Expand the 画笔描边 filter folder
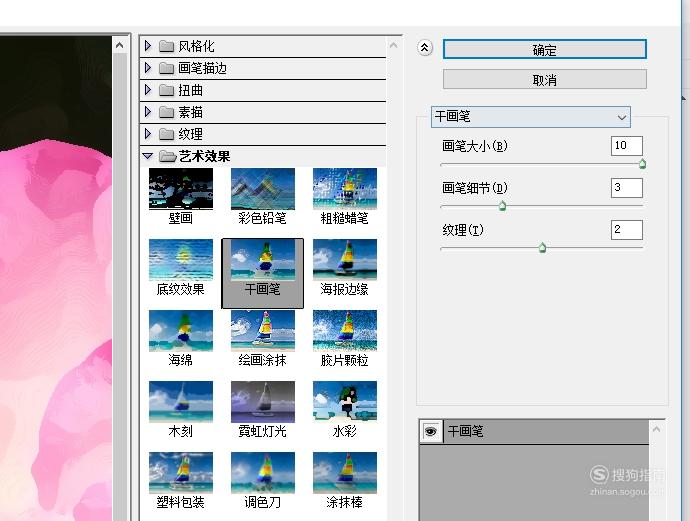 148,68
